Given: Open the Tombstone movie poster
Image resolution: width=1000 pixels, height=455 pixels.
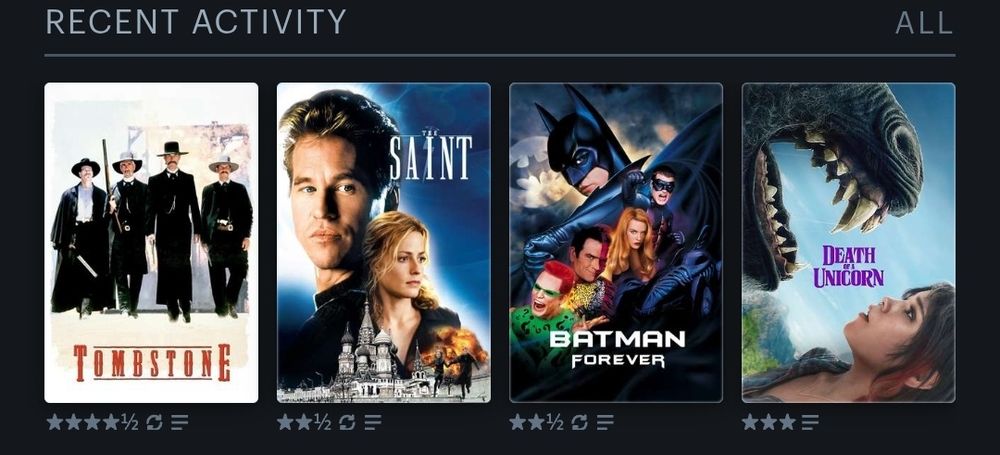Looking at the screenshot, I should tap(151, 242).
